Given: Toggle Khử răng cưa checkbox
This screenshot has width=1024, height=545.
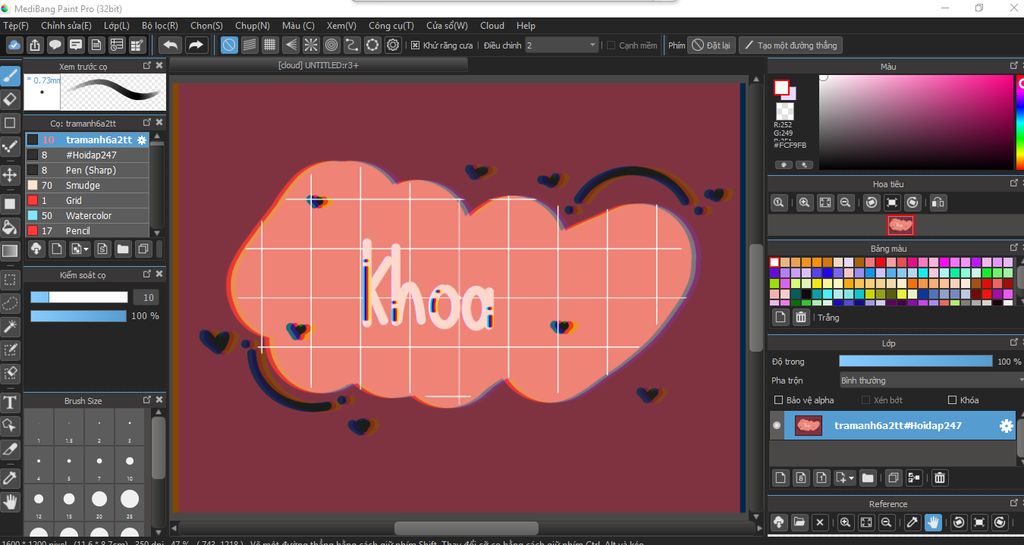Looking at the screenshot, I should coord(415,45).
